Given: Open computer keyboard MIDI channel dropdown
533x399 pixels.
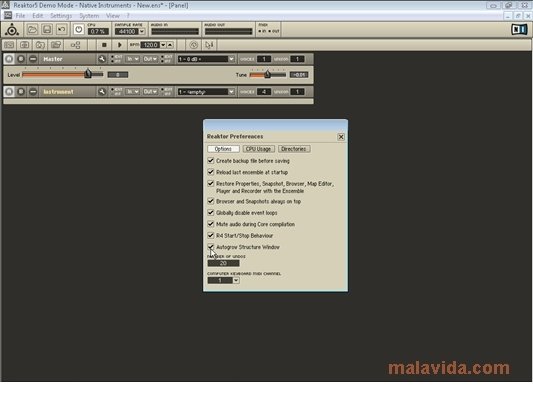Looking at the screenshot, I should tap(236, 280).
